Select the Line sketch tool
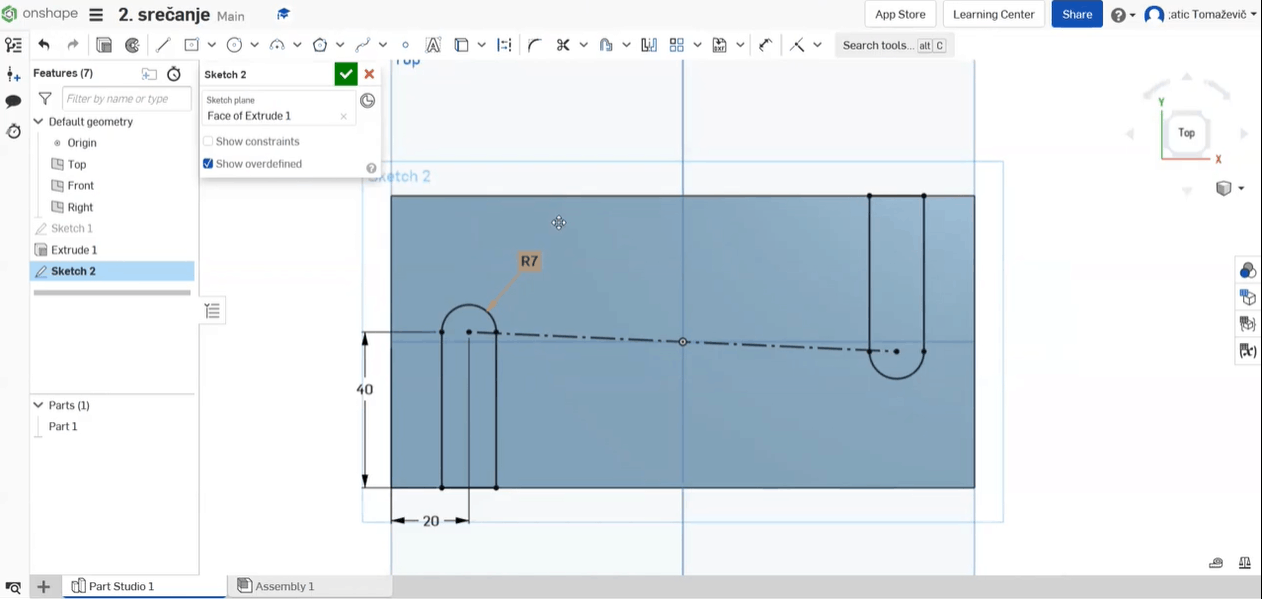Viewport: 1262px width, 599px height. coord(163,45)
